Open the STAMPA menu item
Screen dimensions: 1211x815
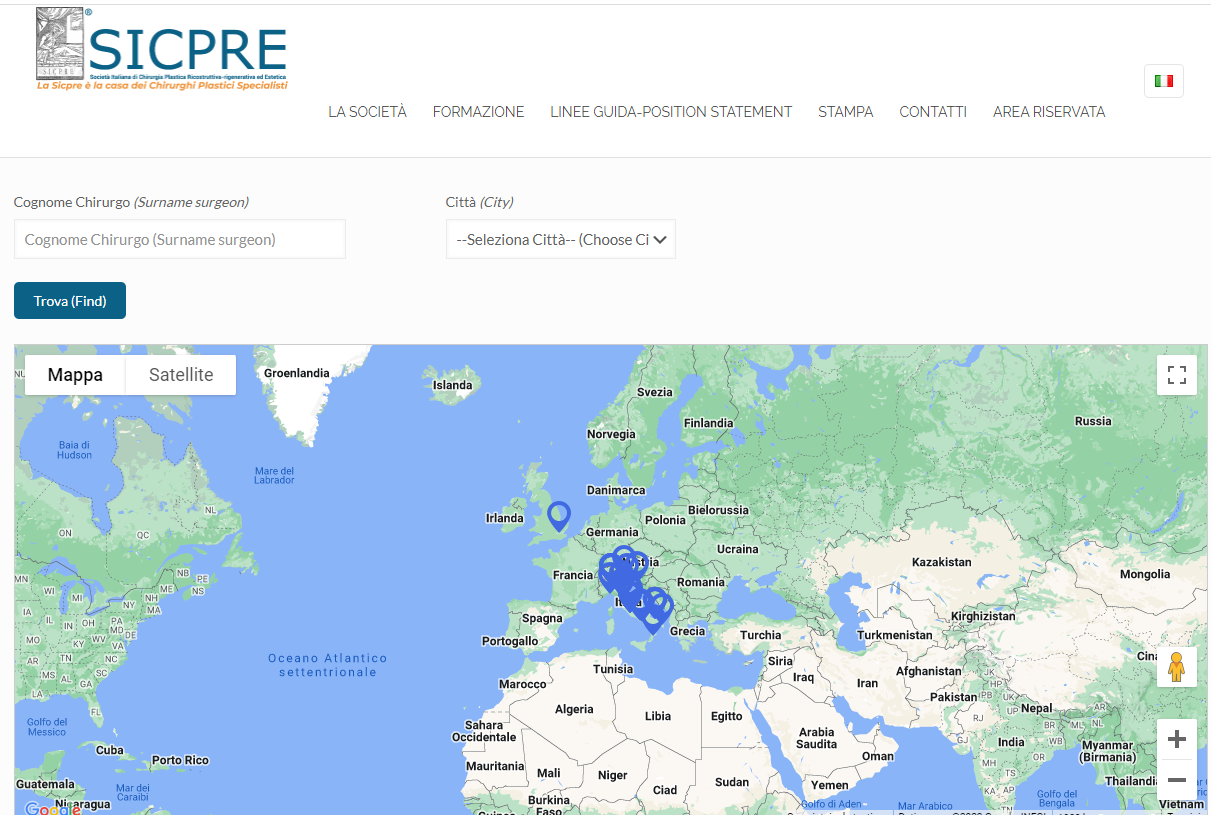tap(845, 112)
